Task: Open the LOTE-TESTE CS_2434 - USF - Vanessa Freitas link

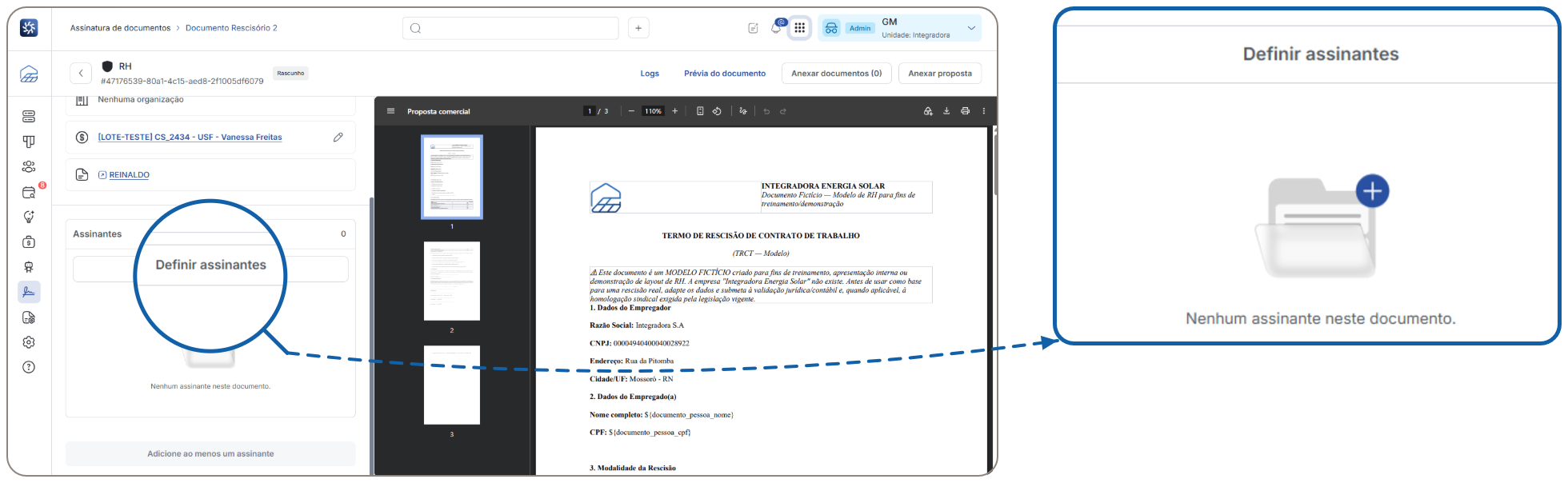Action: [x=190, y=138]
